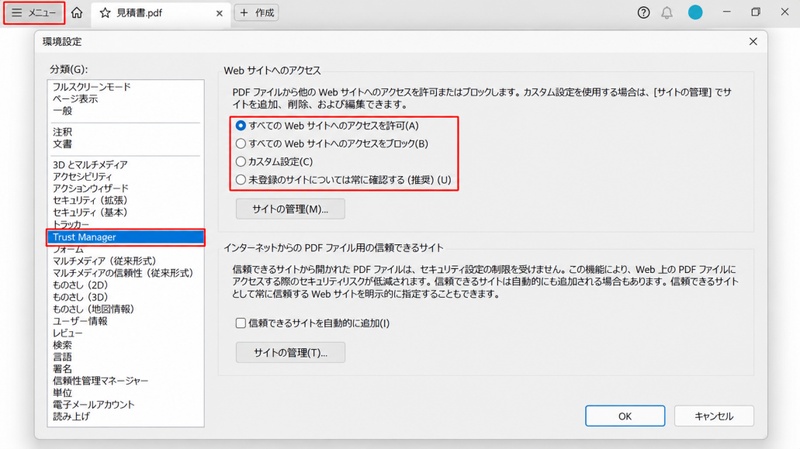Select 文書 category

(63, 144)
